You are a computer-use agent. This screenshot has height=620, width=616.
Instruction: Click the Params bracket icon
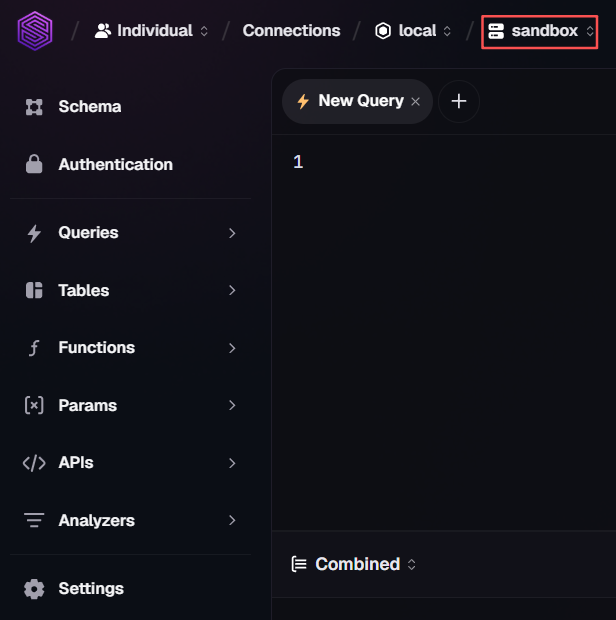[x=34, y=405]
